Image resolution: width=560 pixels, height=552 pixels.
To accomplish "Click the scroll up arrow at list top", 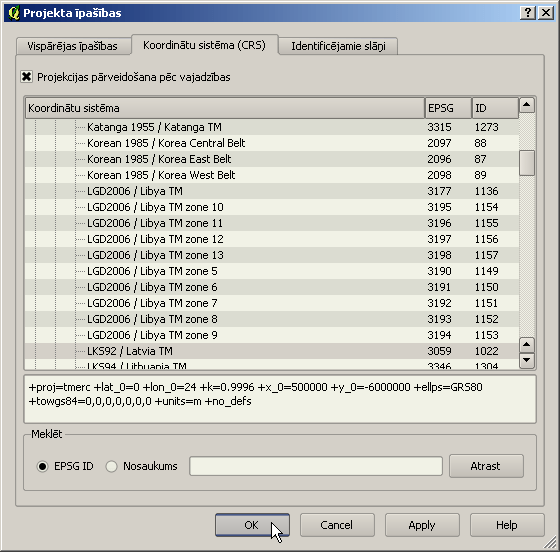I will pos(526,105).
